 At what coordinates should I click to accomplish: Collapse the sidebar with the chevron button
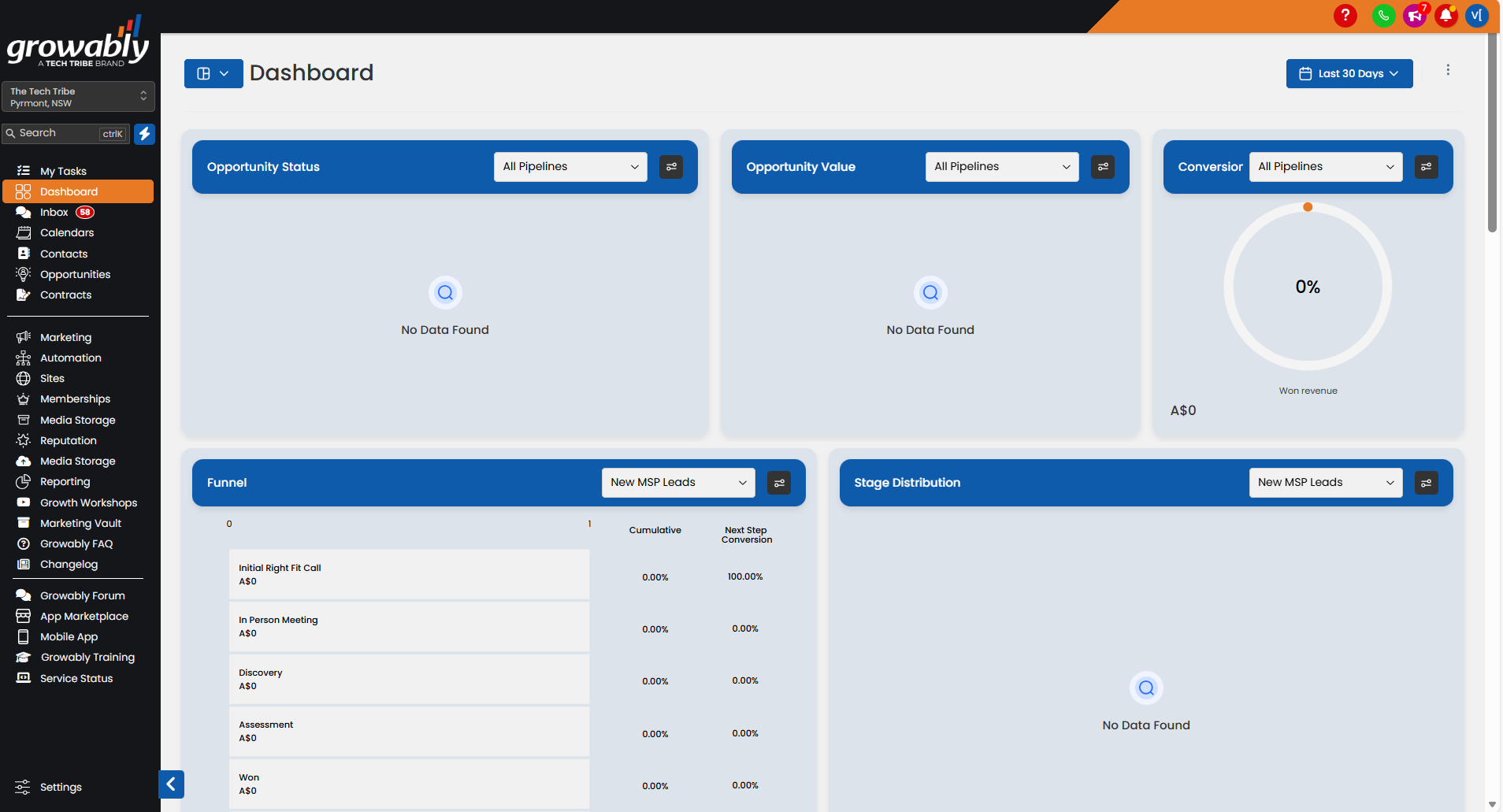point(172,784)
